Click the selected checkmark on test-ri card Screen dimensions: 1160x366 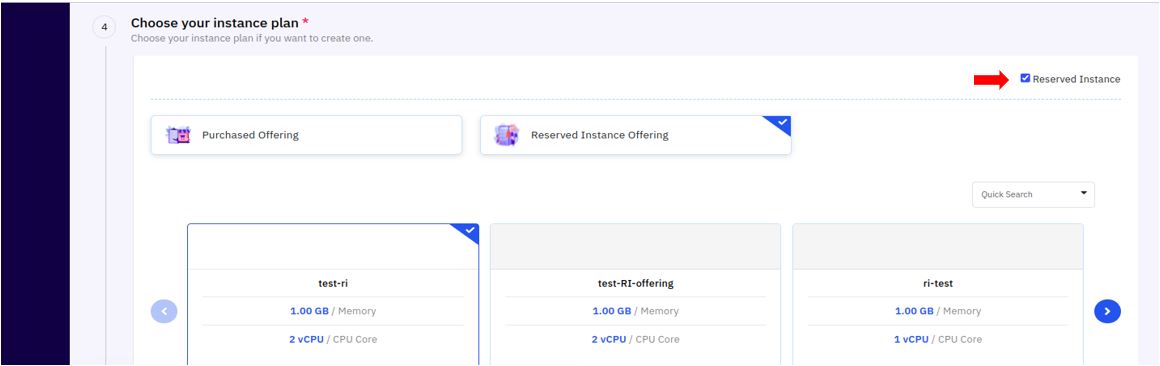pos(469,231)
